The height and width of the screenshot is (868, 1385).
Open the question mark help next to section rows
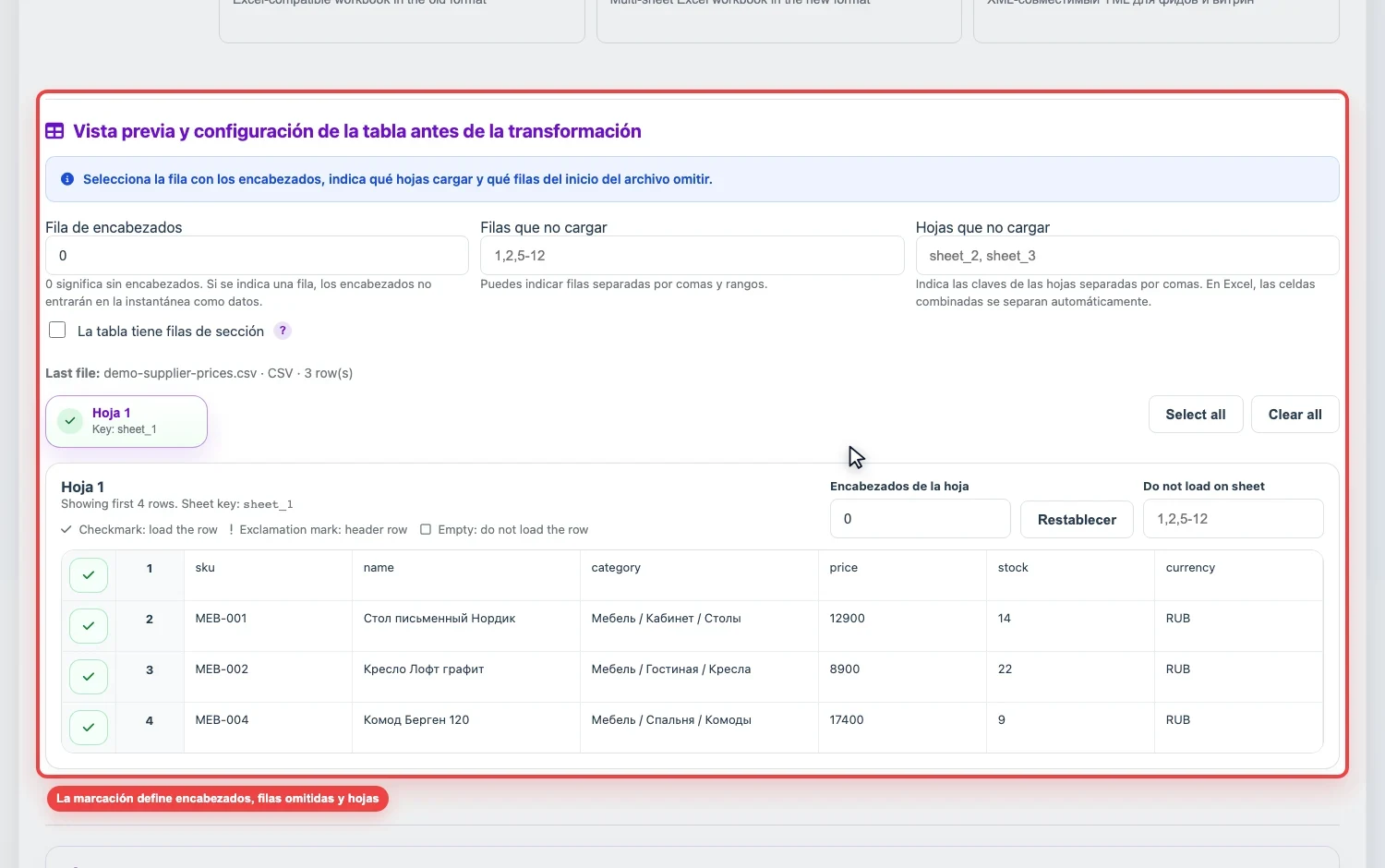(283, 331)
